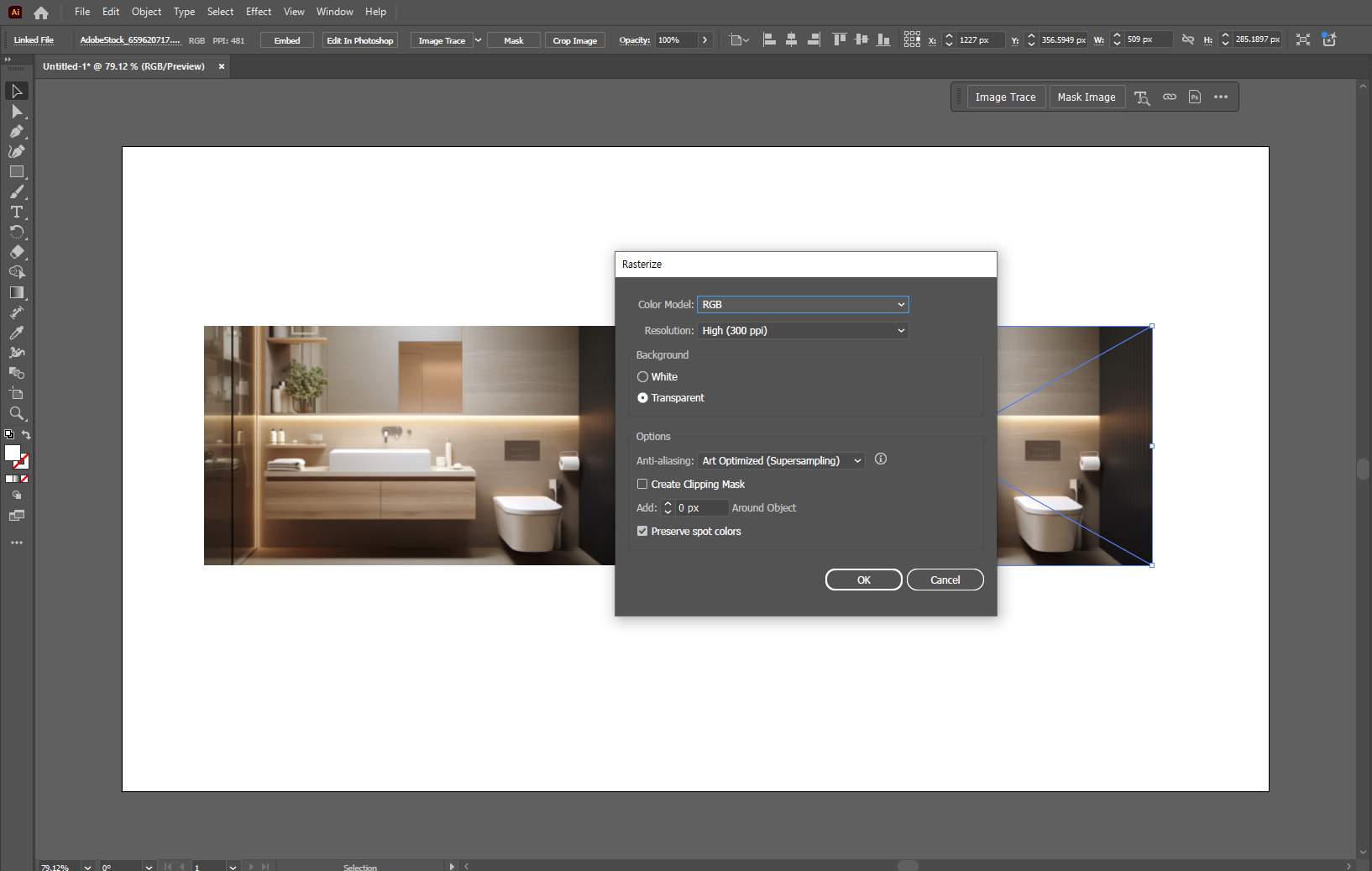Click Embed button

point(287,40)
